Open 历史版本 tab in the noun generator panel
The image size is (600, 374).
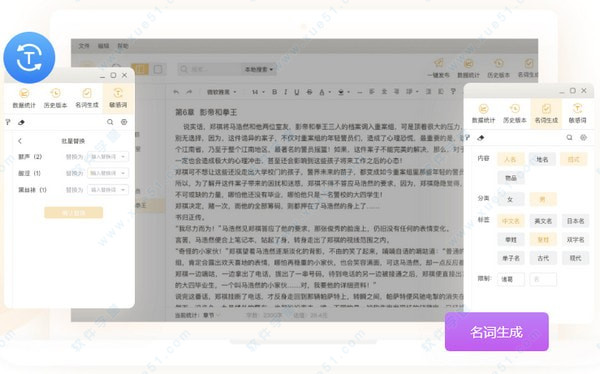point(515,114)
